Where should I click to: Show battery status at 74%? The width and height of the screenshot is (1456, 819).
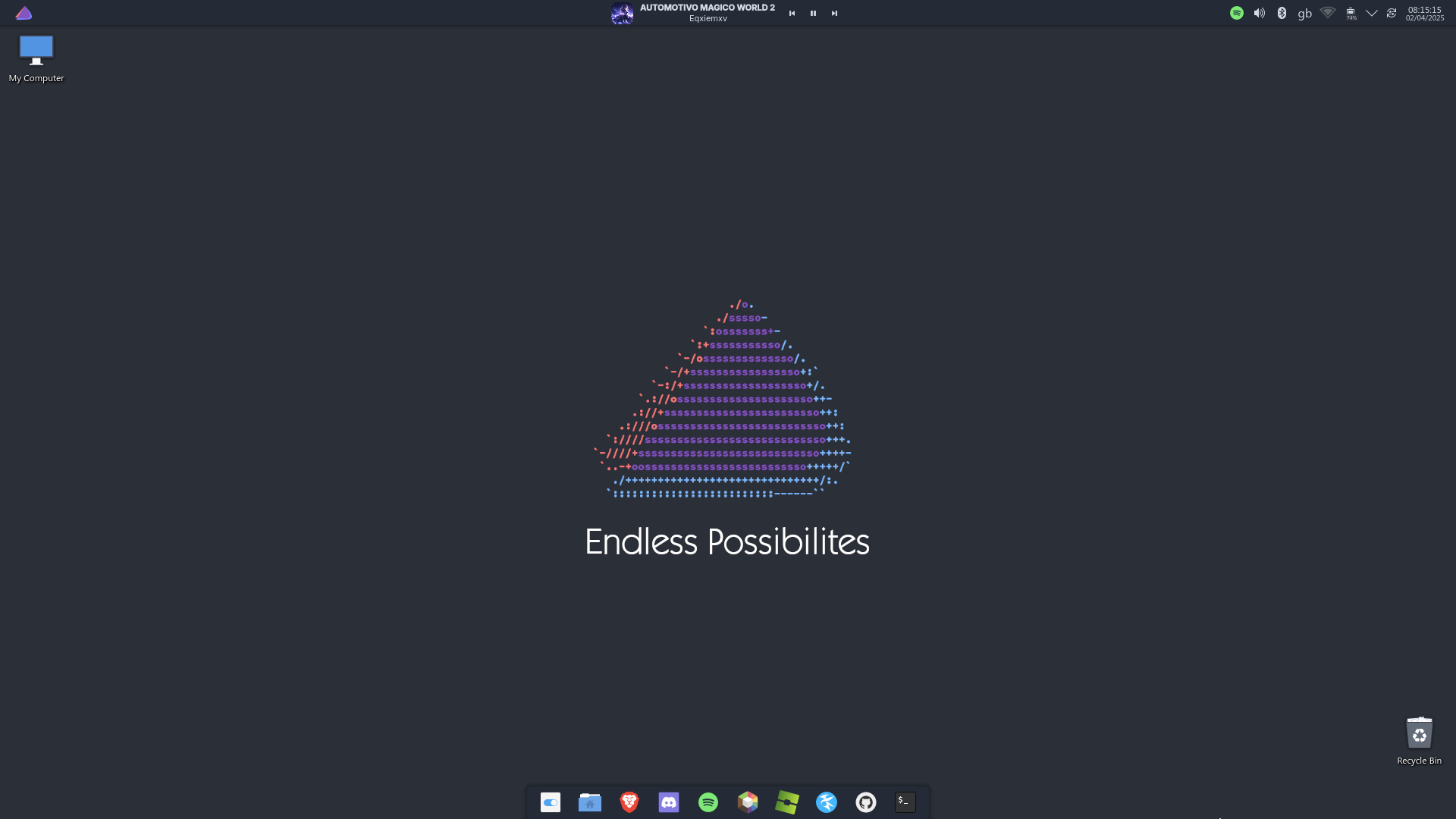tap(1351, 13)
